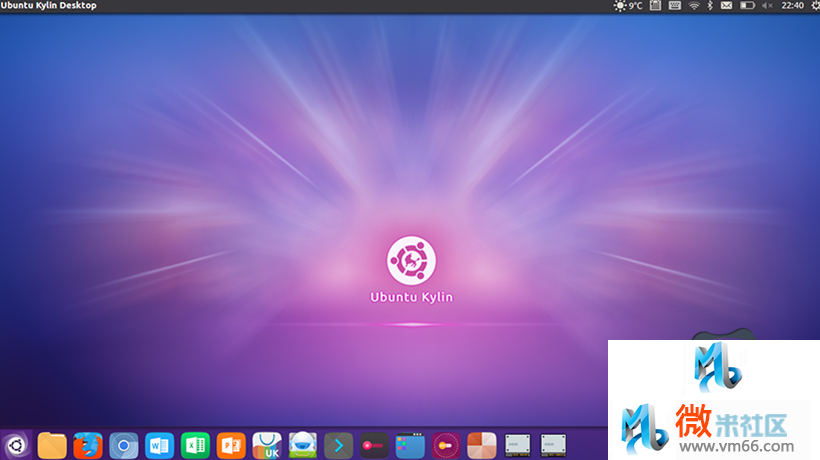Open the clipboard indicator in top panel
This screenshot has width=820, height=460.
point(655,6)
